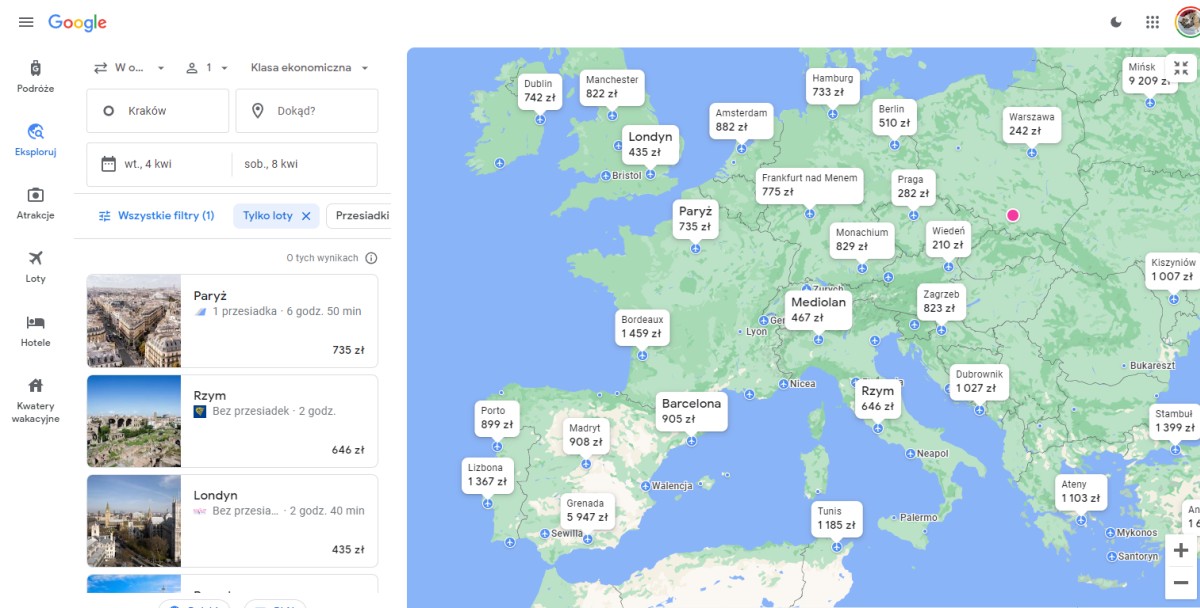The height and width of the screenshot is (608, 1200).
Task: Open the Loty section from the sidebar
Action: (x=35, y=265)
